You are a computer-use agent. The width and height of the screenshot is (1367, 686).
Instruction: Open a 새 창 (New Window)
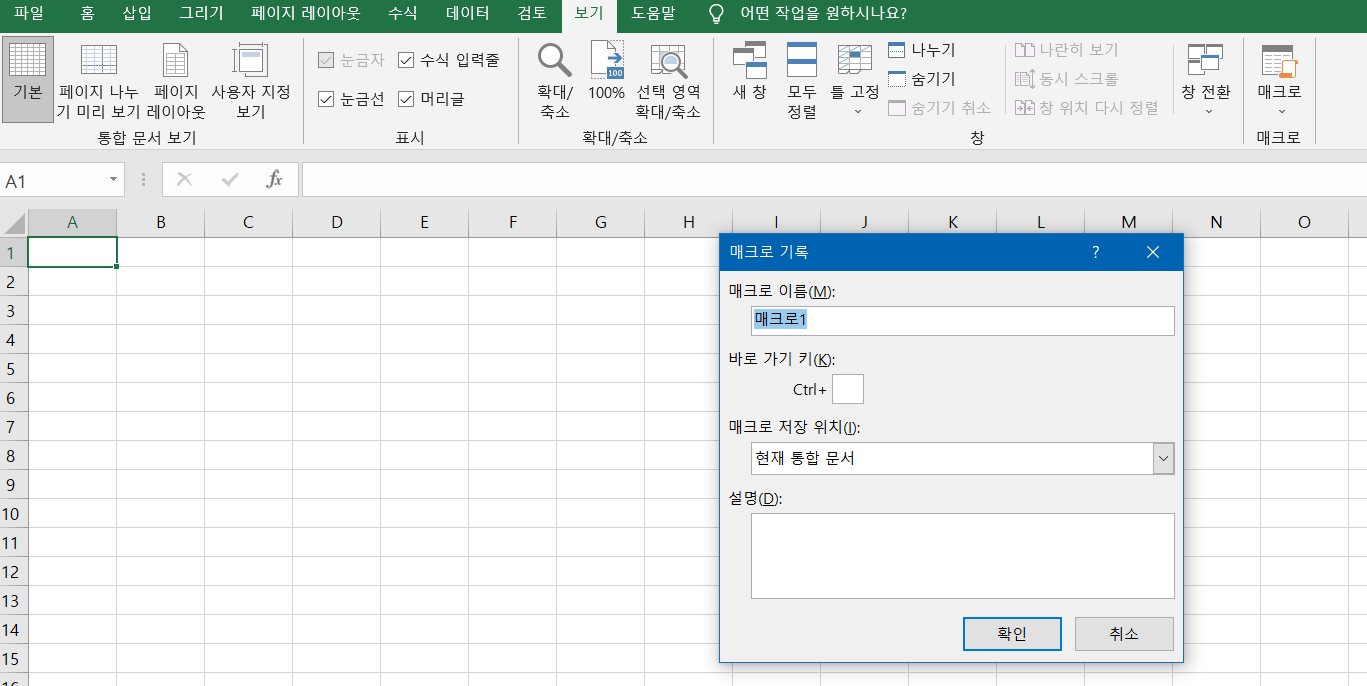(x=749, y=61)
